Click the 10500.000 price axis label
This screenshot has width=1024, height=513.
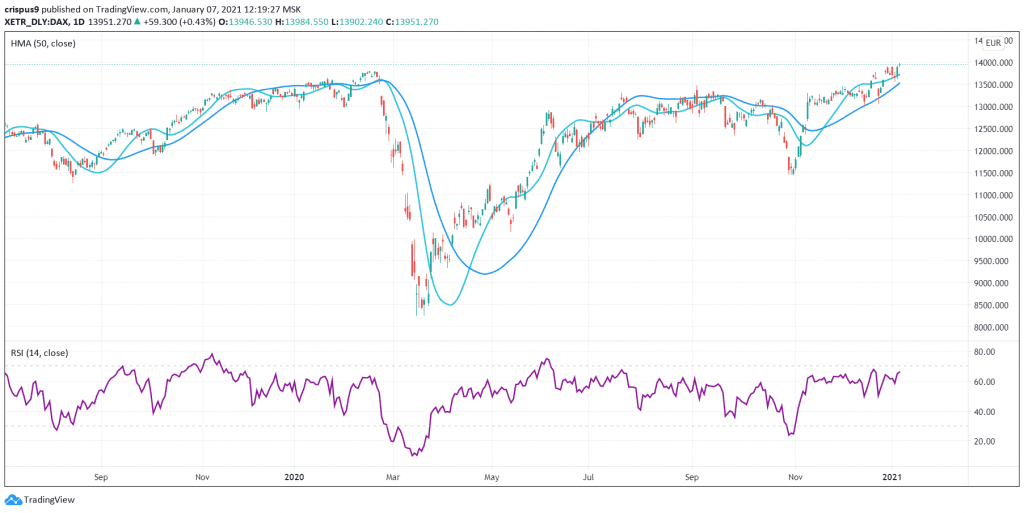click(995, 217)
